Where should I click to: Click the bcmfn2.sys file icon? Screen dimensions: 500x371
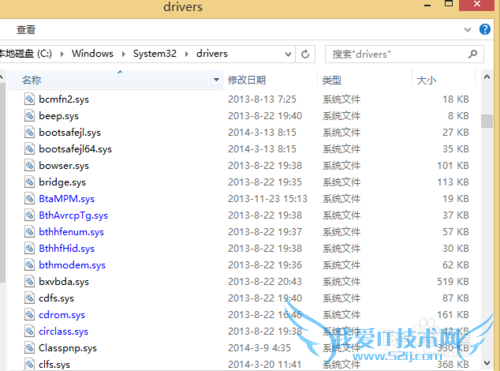pyautogui.click(x=29, y=99)
